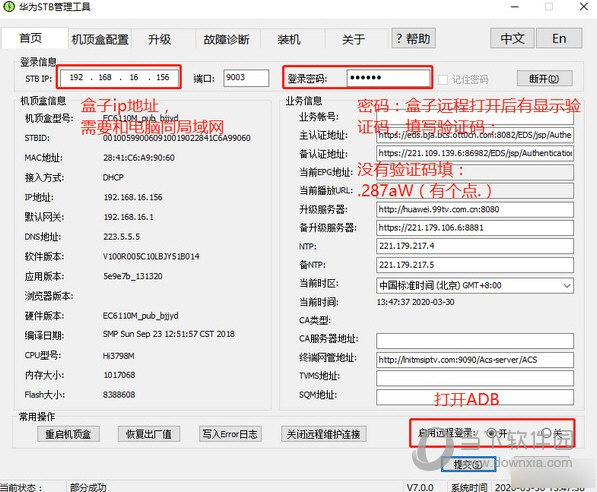Click the 内存大小 value 1017068

pos(120,375)
